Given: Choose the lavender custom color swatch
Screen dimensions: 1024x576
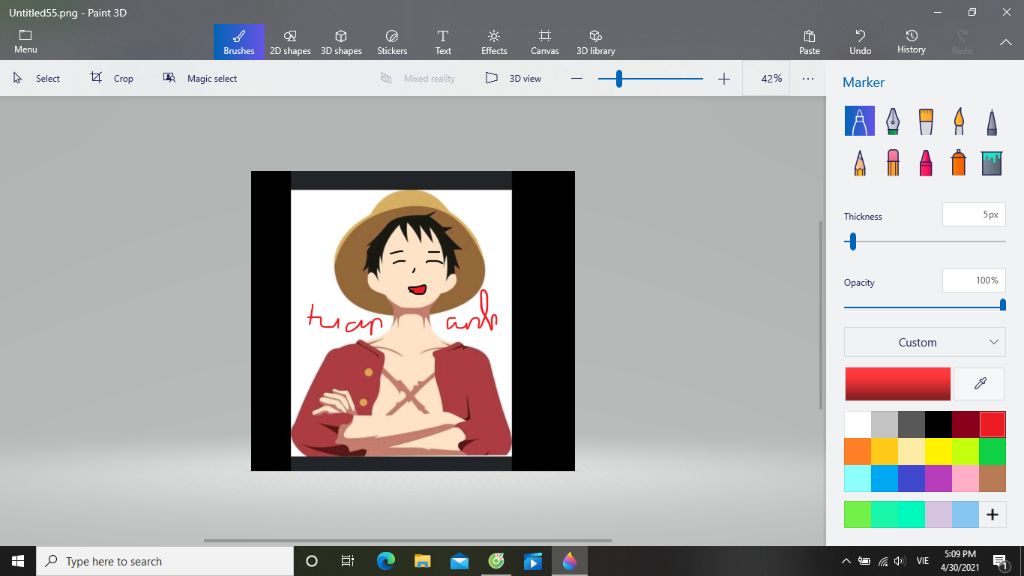Looking at the screenshot, I should [938, 515].
